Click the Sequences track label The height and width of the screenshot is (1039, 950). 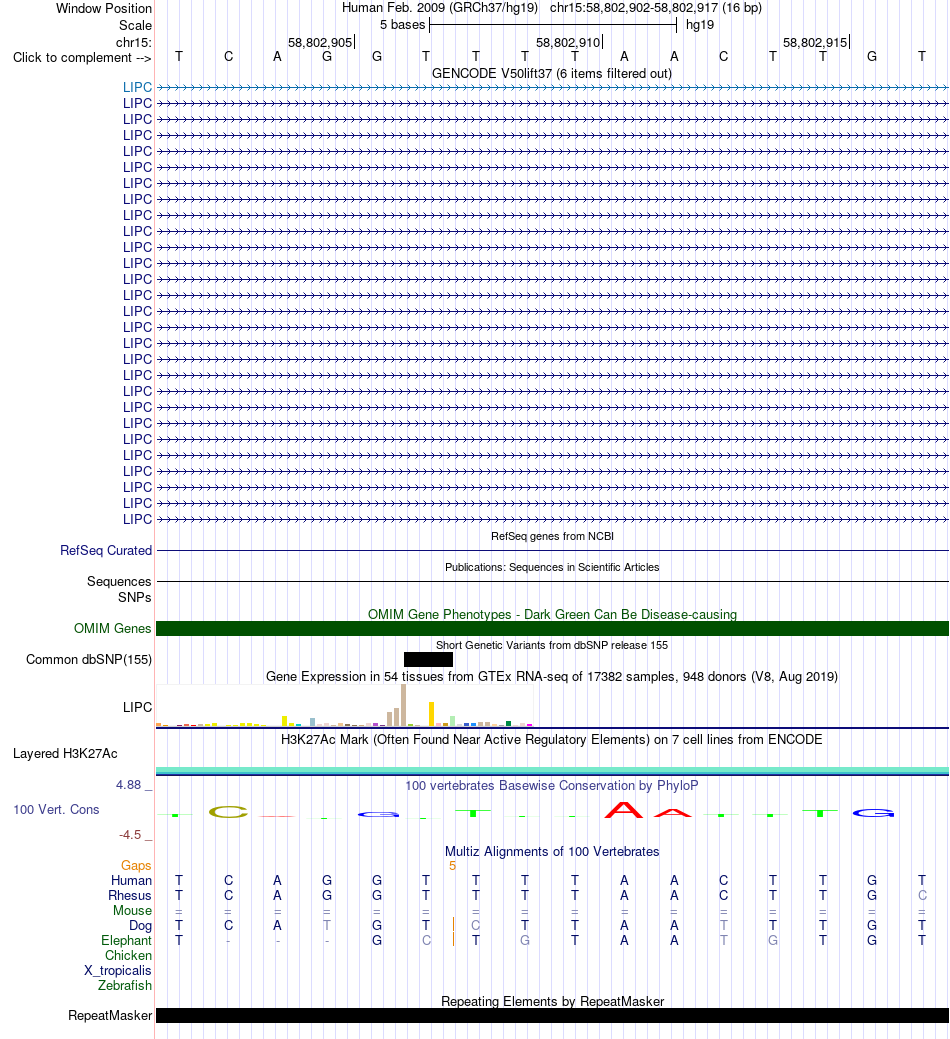(119, 581)
